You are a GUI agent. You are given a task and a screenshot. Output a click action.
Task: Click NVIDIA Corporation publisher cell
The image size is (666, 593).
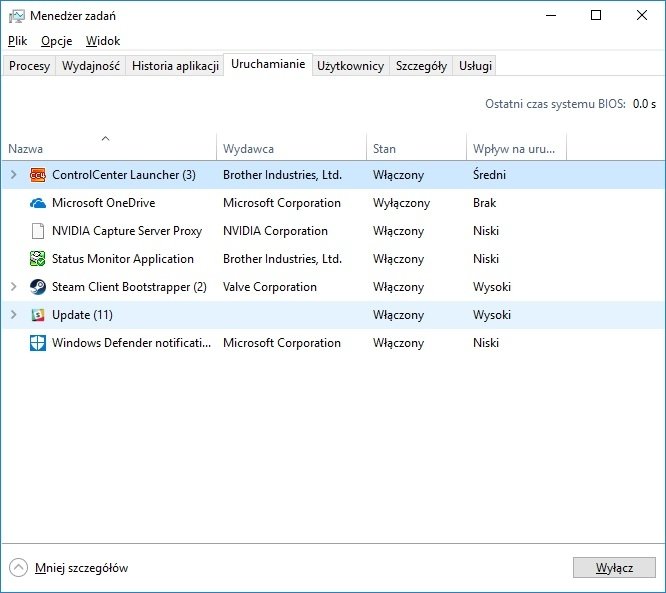click(275, 231)
